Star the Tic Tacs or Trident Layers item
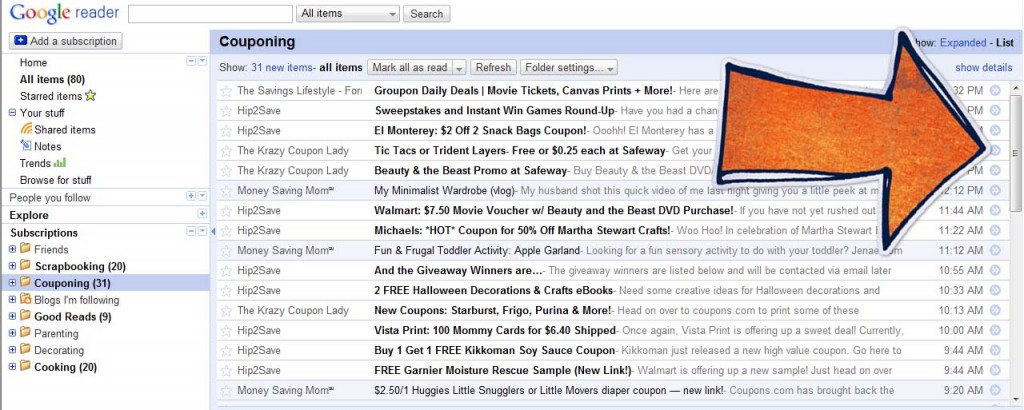The width and height of the screenshot is (1024, 410). tap(226, 151)
